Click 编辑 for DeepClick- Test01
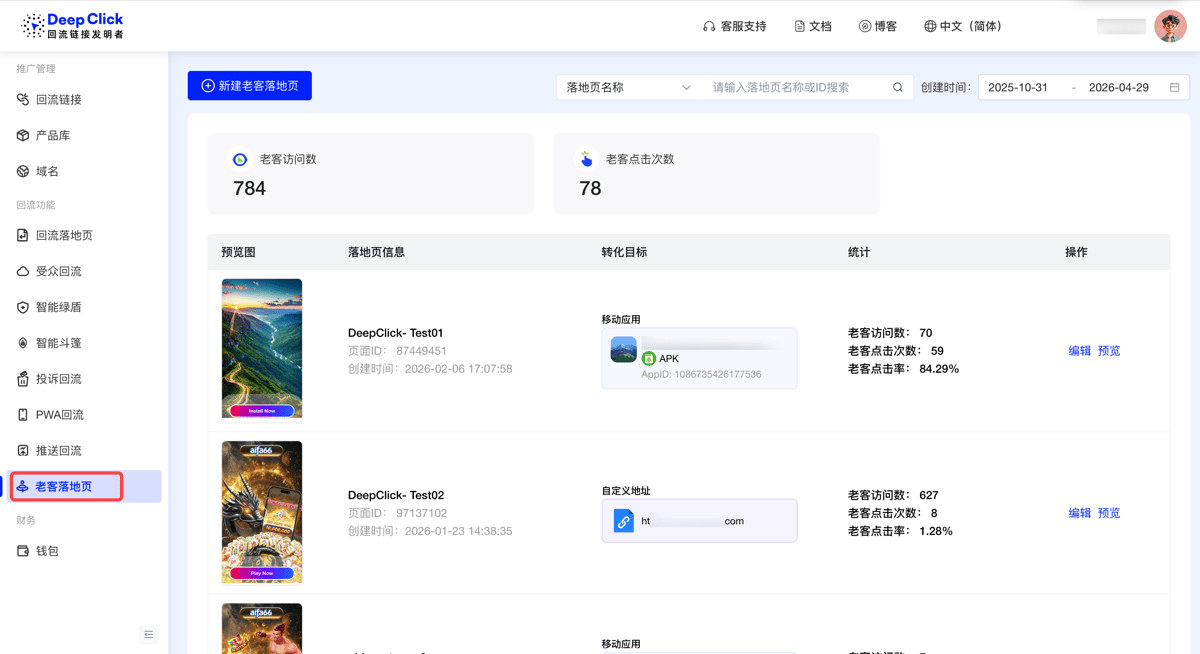This screenshot has height=654, width=1200. pos(1079,351)
